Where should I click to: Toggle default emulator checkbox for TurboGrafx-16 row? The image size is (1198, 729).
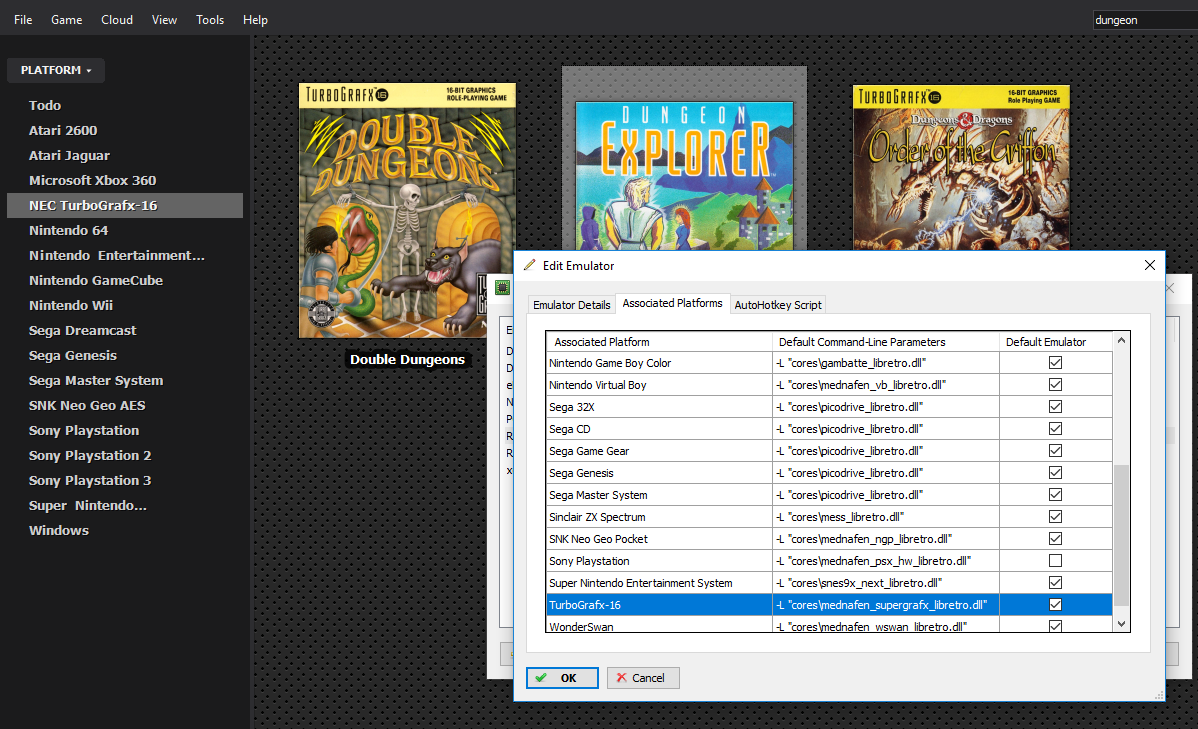pyautogui.click(x=1055, y=604)
